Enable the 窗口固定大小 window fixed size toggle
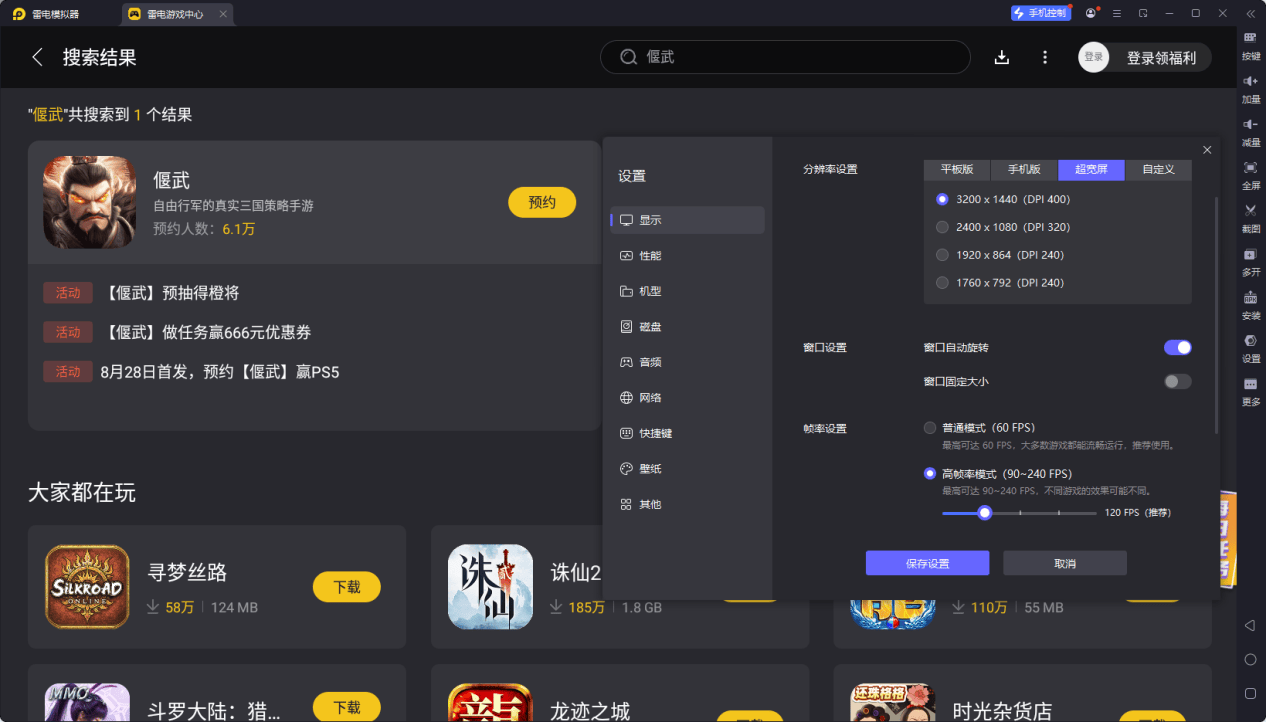The image size is (1266, 722). pyautogui.click(x=1176, y=381)
